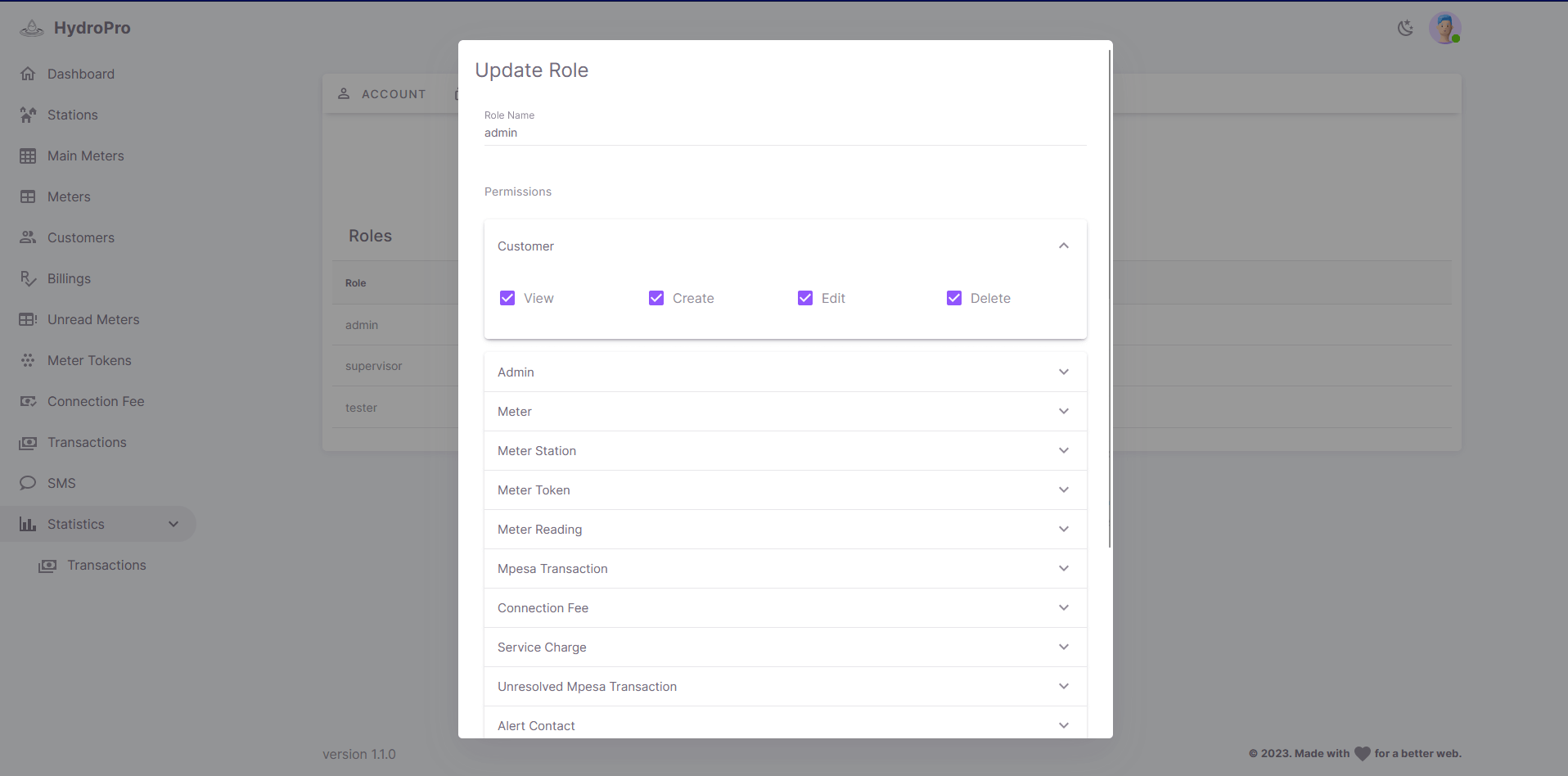Disable the Customer Delete permission
Viewport: 1568px width, 776px height.
pyautogui.click(x=954, y=298)
